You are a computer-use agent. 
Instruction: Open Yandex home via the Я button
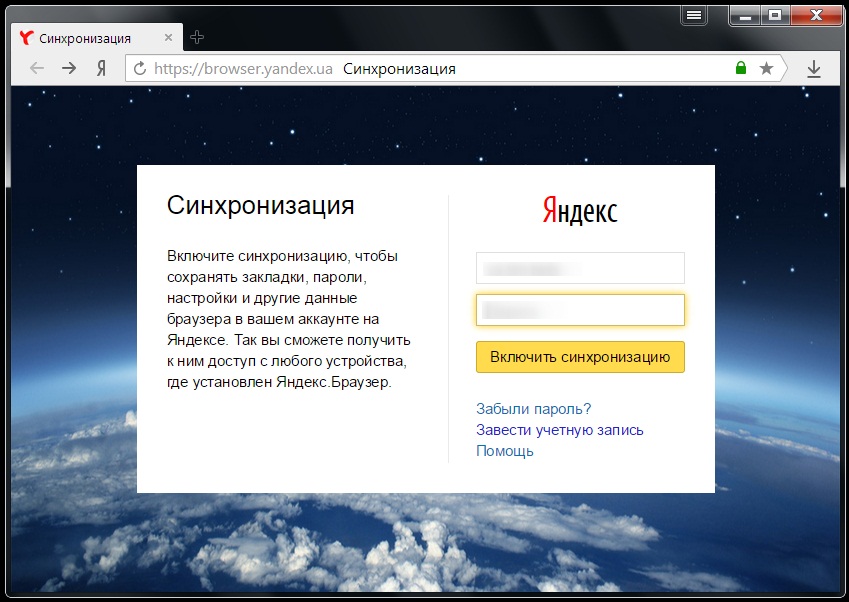tap(101, 68)
